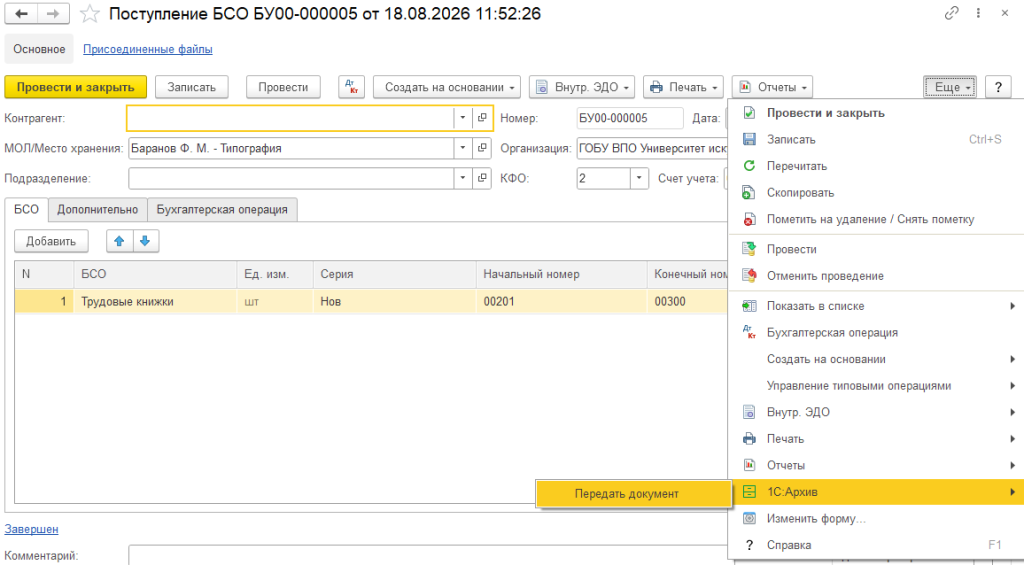1024x565 pixels.
Task: Click the Начальный номер column header
Action: tap(562, 274)
